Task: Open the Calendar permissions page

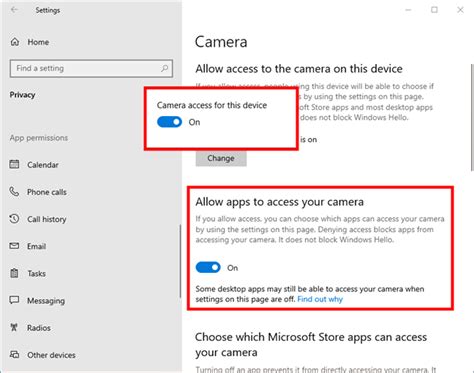Action: pos(43,165)
